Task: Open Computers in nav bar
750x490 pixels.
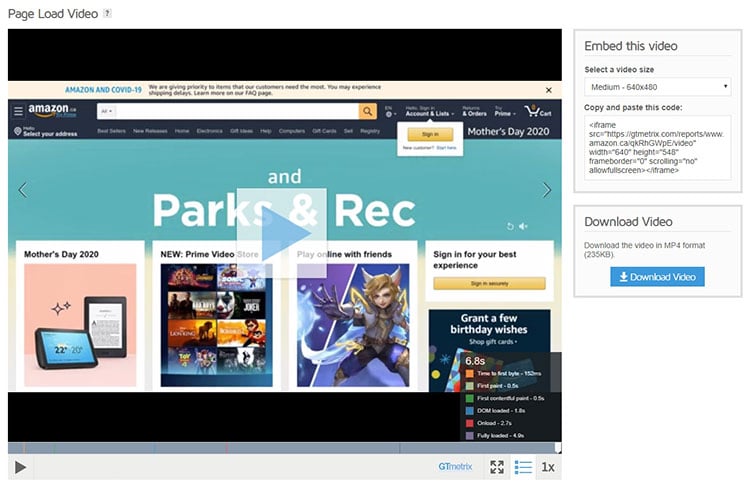Action: point(292,131)
